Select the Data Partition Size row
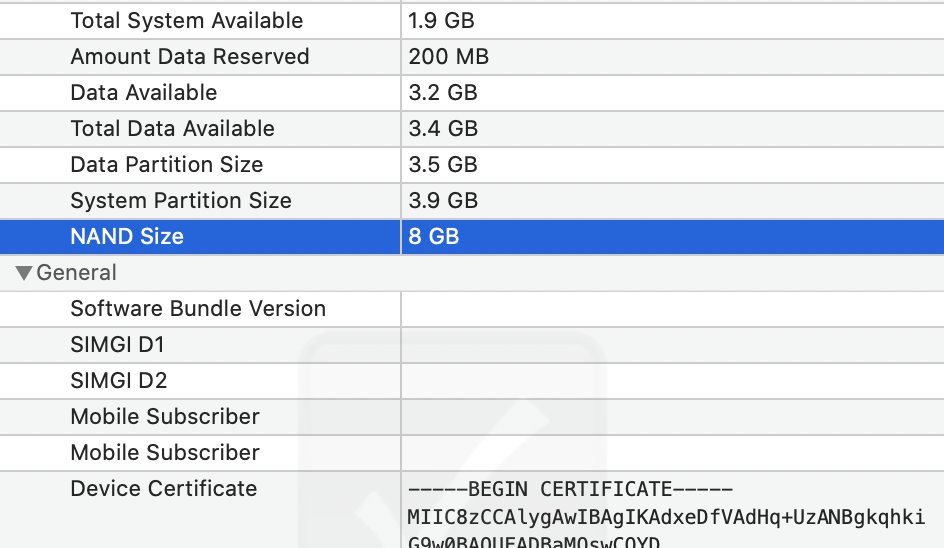 pos(166,165)
